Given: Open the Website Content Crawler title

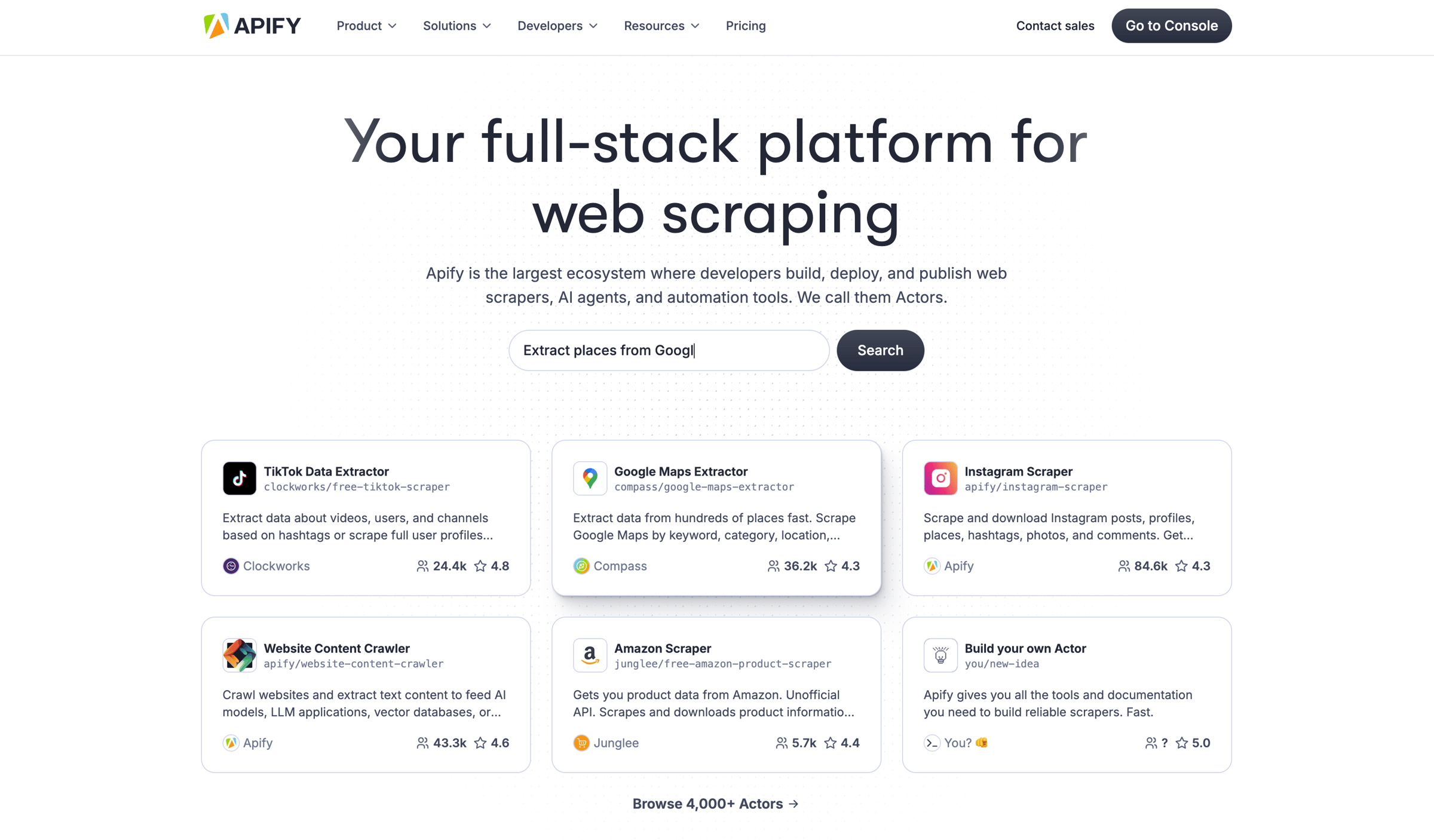Looking at the screenshot, I should pos(336,648).
